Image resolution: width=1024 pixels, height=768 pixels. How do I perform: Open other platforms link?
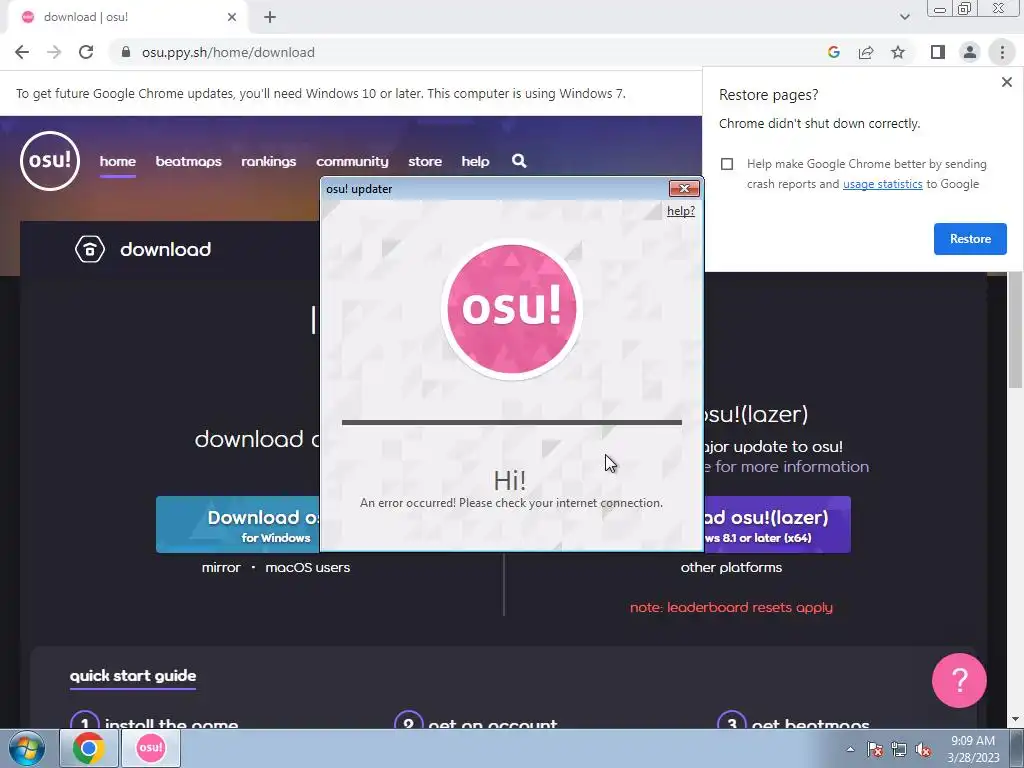pyautogui.click(x=731, y=568)
